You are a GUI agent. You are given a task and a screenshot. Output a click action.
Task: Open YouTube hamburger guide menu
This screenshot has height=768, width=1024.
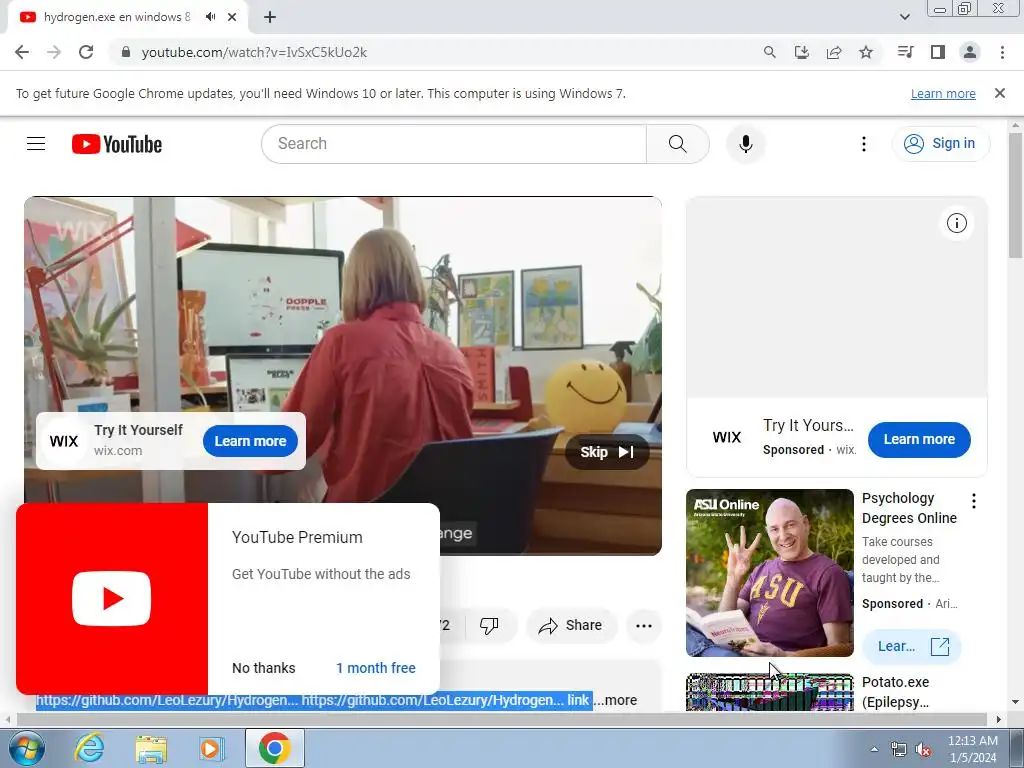(36, 144)
